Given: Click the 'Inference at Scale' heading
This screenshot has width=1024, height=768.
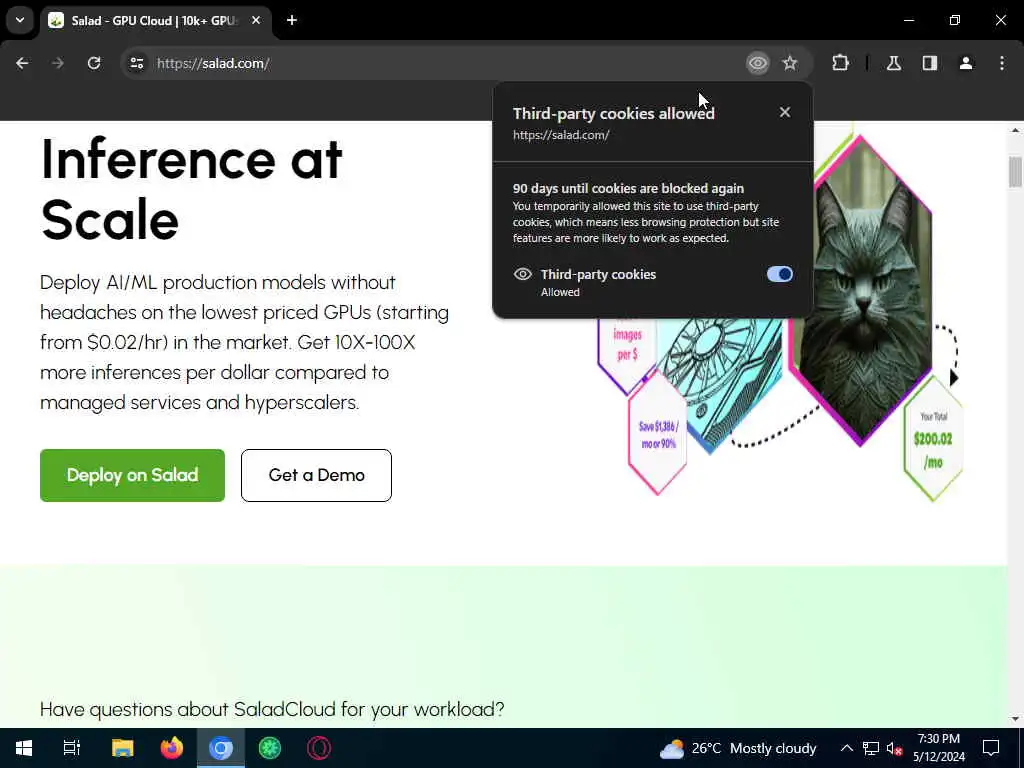Looking at the screenshot, I should click(x=191, y=189).
